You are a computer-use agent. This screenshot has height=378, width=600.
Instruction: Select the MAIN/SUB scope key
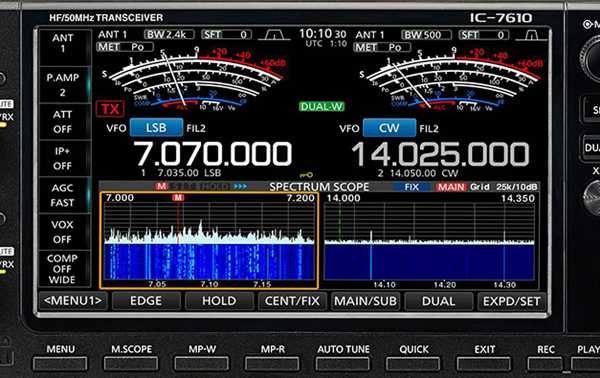click(x=365, y=301)
